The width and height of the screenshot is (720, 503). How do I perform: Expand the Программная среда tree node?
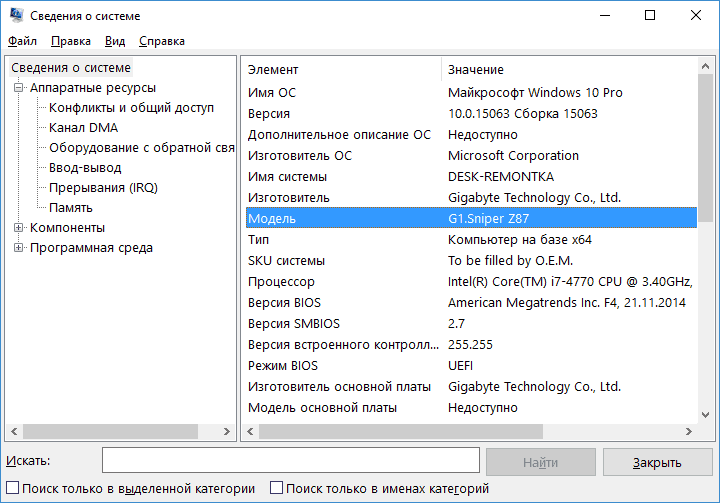[x=18, y=248]
